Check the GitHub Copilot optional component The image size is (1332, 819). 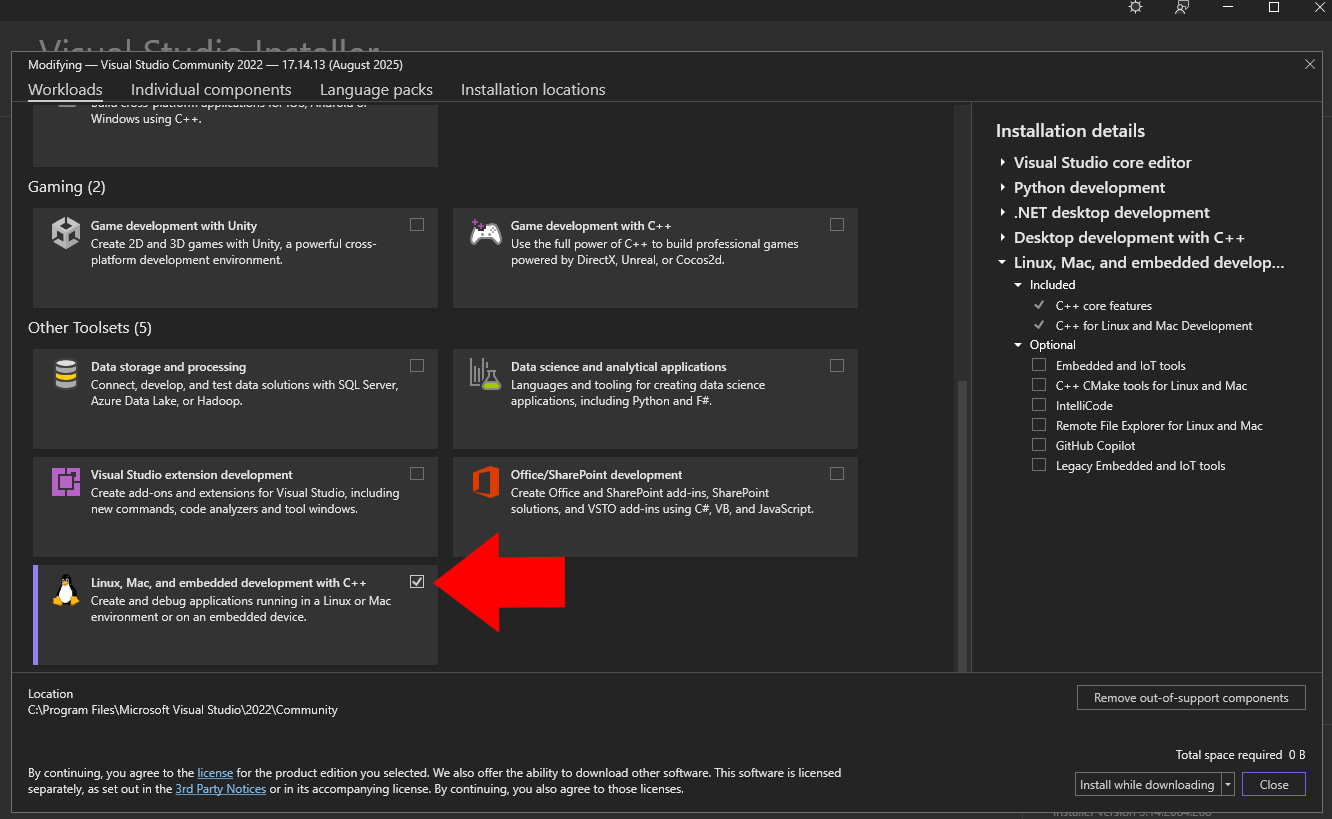[x=1039, y=445]
